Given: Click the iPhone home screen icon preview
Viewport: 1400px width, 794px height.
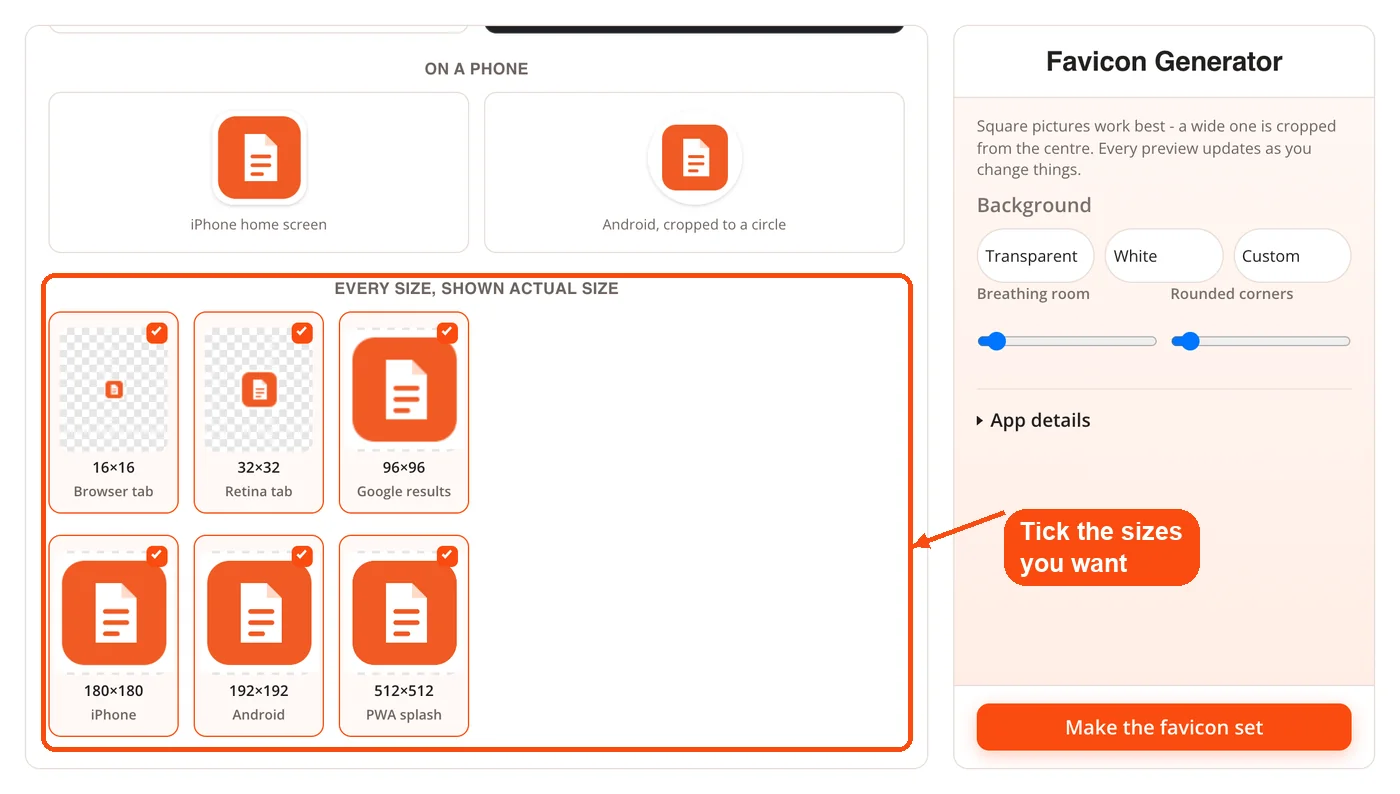Looking at the screenshot, I should click(x=259, y=158).
